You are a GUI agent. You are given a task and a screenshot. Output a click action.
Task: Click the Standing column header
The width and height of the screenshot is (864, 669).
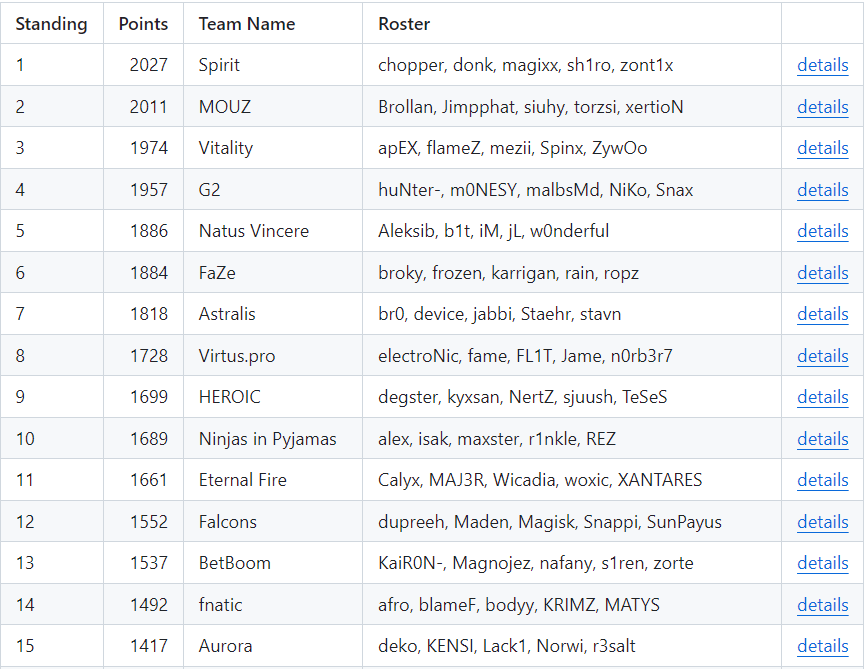tap(51, 24)
